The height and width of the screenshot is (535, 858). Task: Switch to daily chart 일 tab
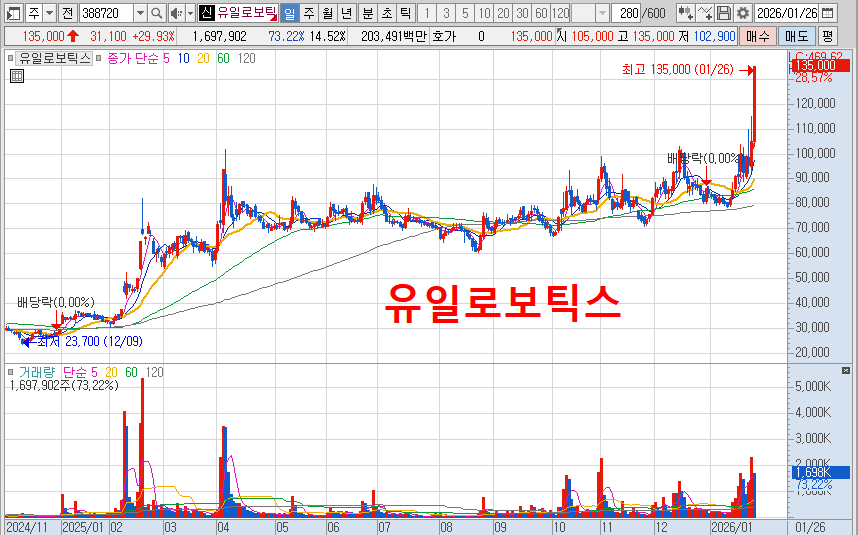289,13
